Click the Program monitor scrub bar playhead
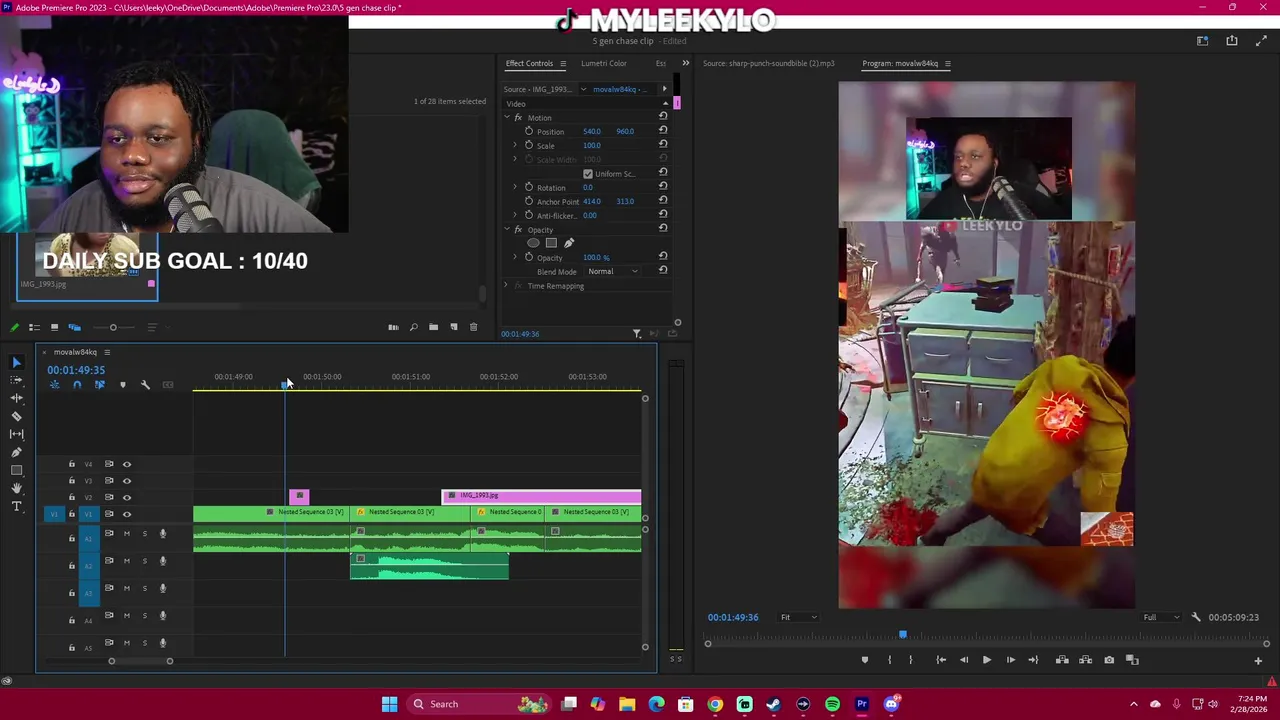The width and height of the screenshot is (1280, 720). 903,635
